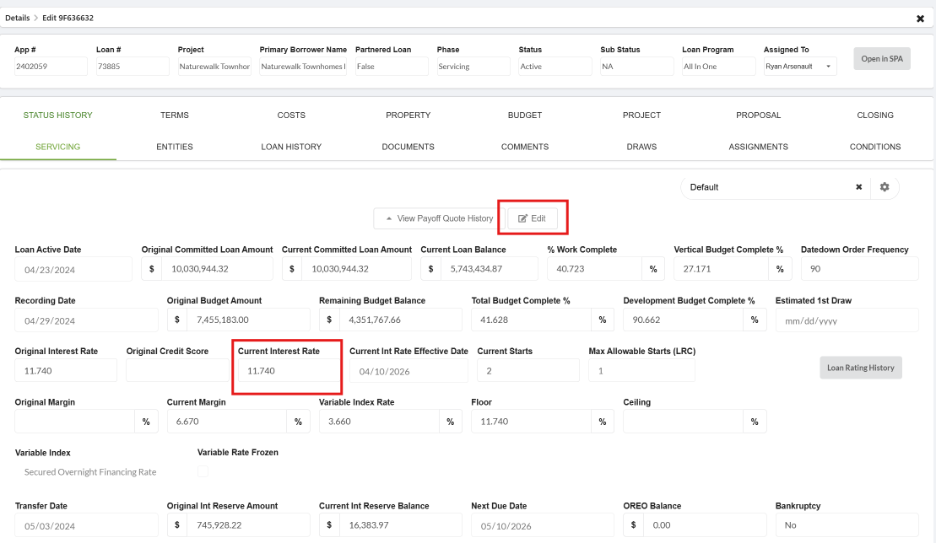Click the Bankruptcy field showing No
This screenshot has height=543, width=936.
846,525
